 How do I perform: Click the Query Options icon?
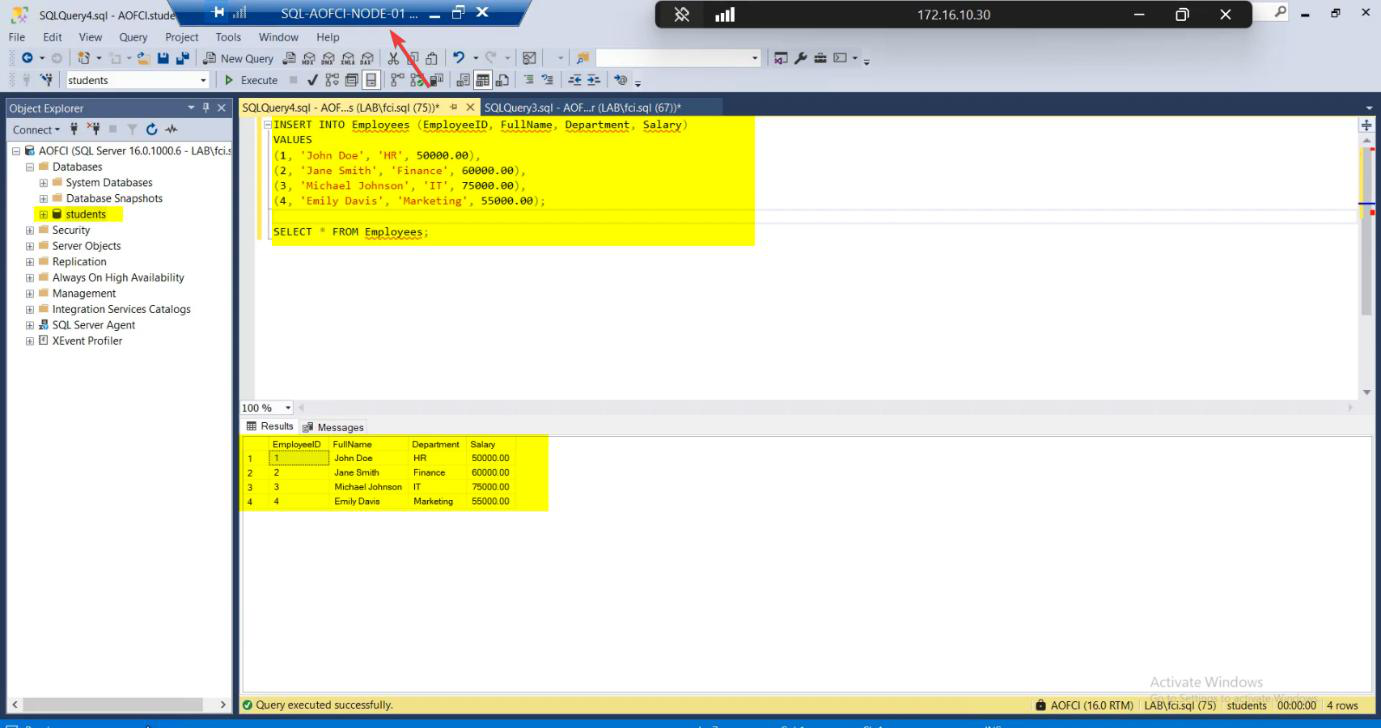pos(351,80)
